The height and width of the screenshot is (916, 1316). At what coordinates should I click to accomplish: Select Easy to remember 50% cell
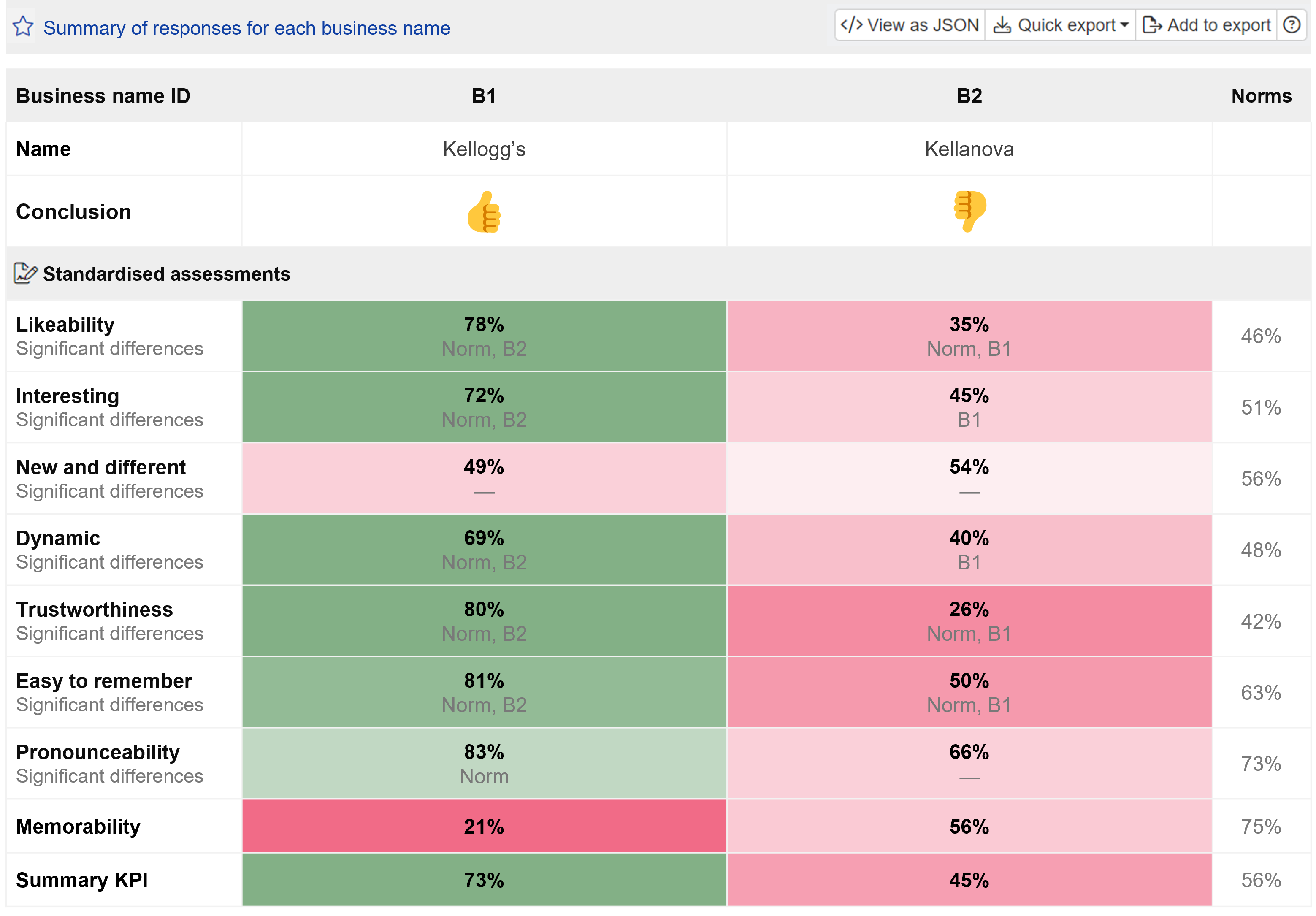pyautogui.click(x=969, y=692)
